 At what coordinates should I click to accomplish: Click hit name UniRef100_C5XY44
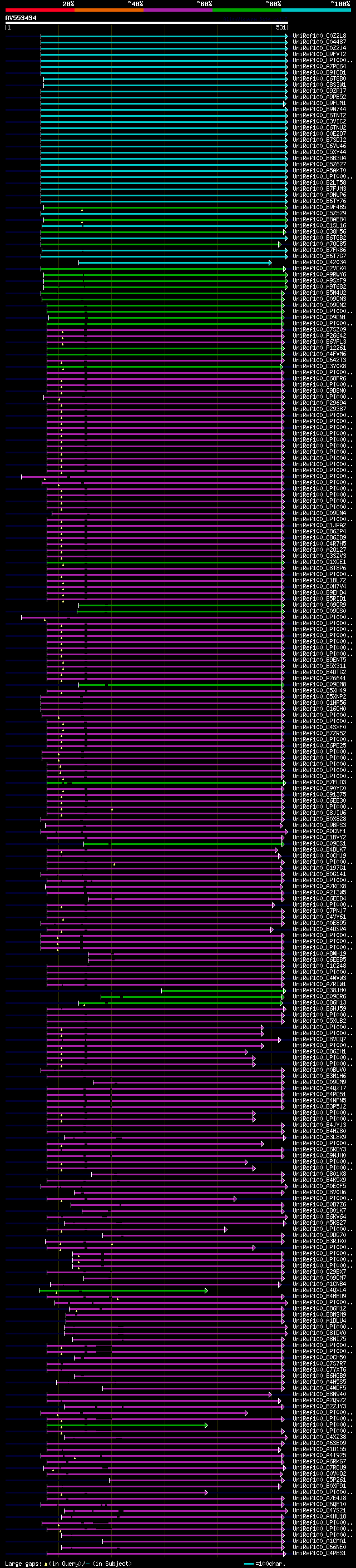click(x=319, y=152)
